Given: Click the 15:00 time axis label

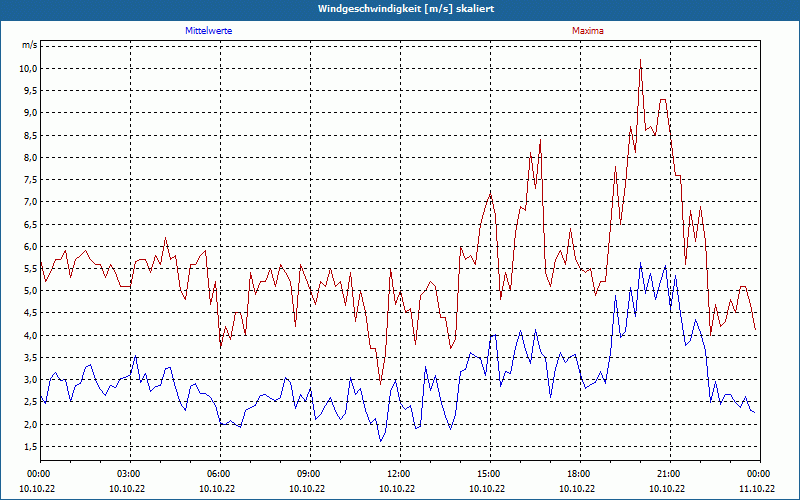Looking at the screenshot, I should (x=491, y=474).
